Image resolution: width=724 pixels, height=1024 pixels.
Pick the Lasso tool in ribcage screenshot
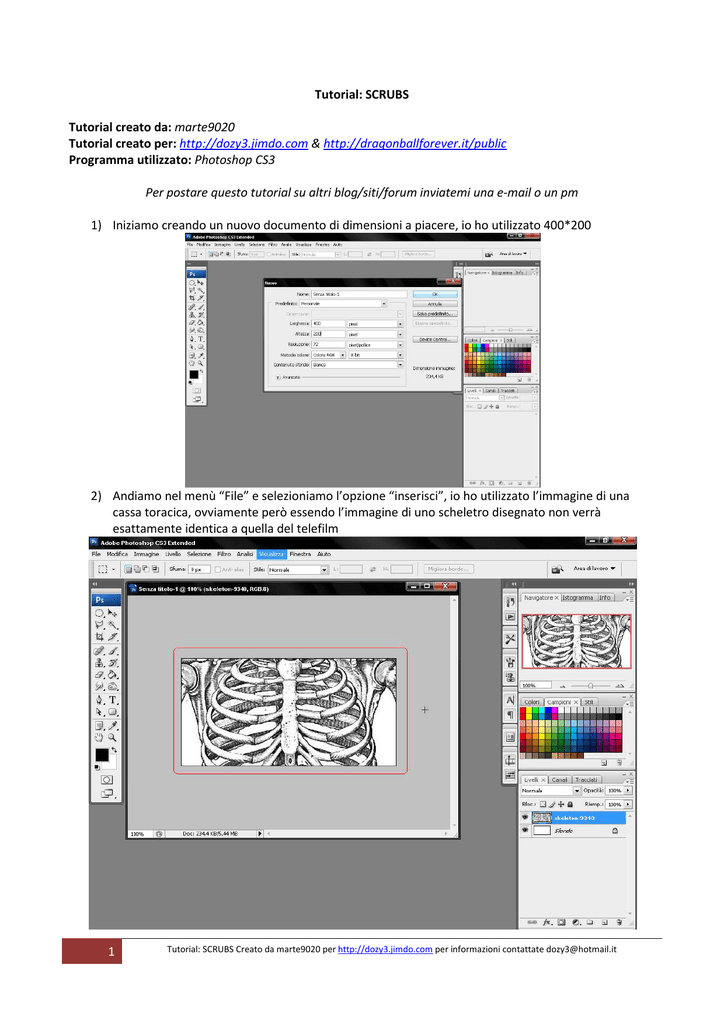click(x=99, y=625)
